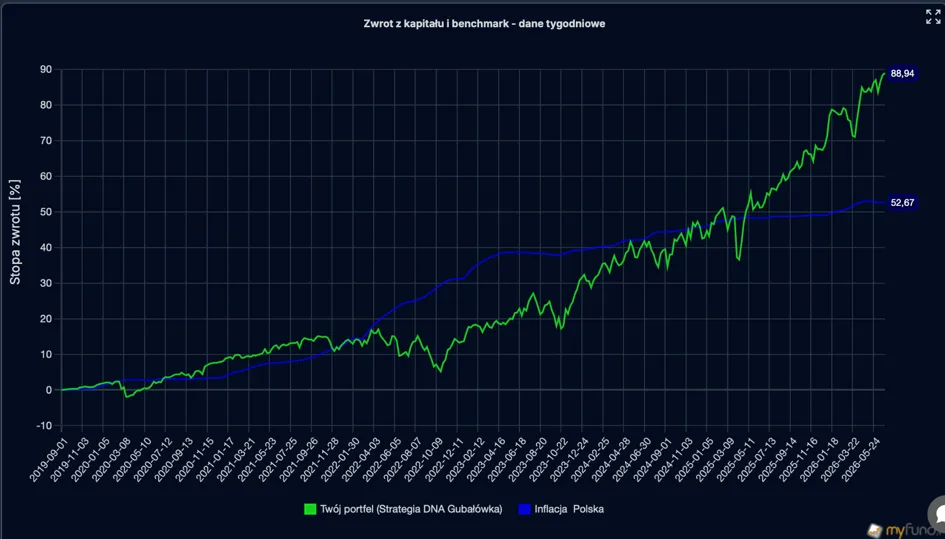
Task: Click the -10 y-axis tick label
Action: point(44,426)
